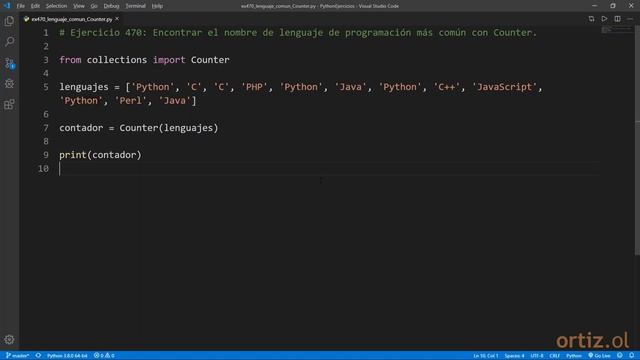This screenshot has width=640, height=360.
Task: Open the Extensions view
Action: click(x=9, y=104)
